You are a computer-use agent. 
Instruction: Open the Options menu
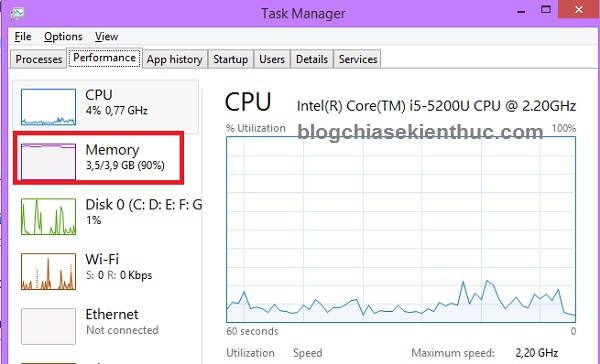coord(63,37)
